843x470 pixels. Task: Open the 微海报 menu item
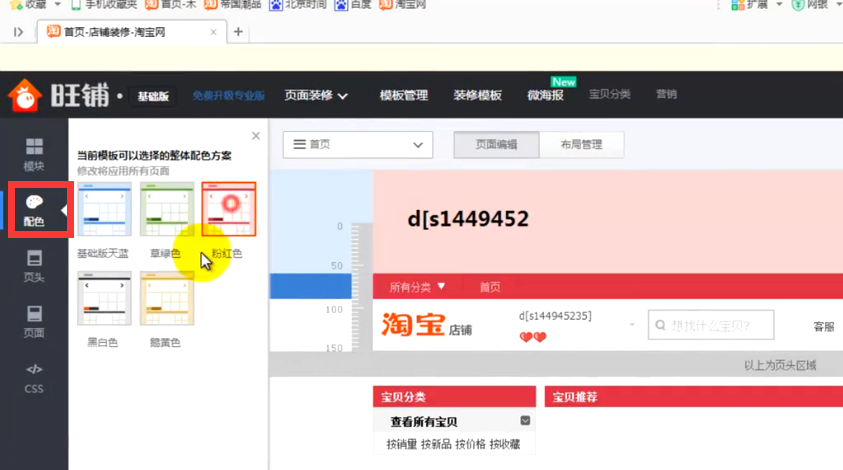point(545,96)
